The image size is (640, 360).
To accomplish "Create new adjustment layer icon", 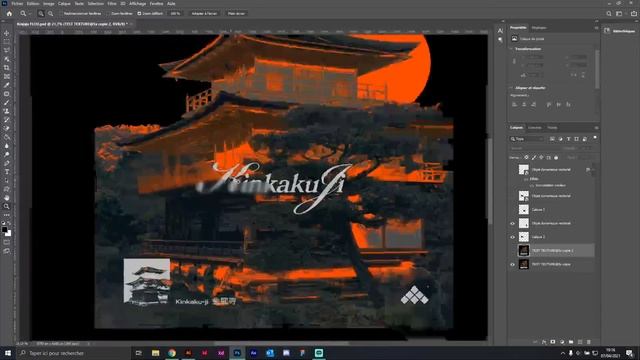I will tap(562, 342).
